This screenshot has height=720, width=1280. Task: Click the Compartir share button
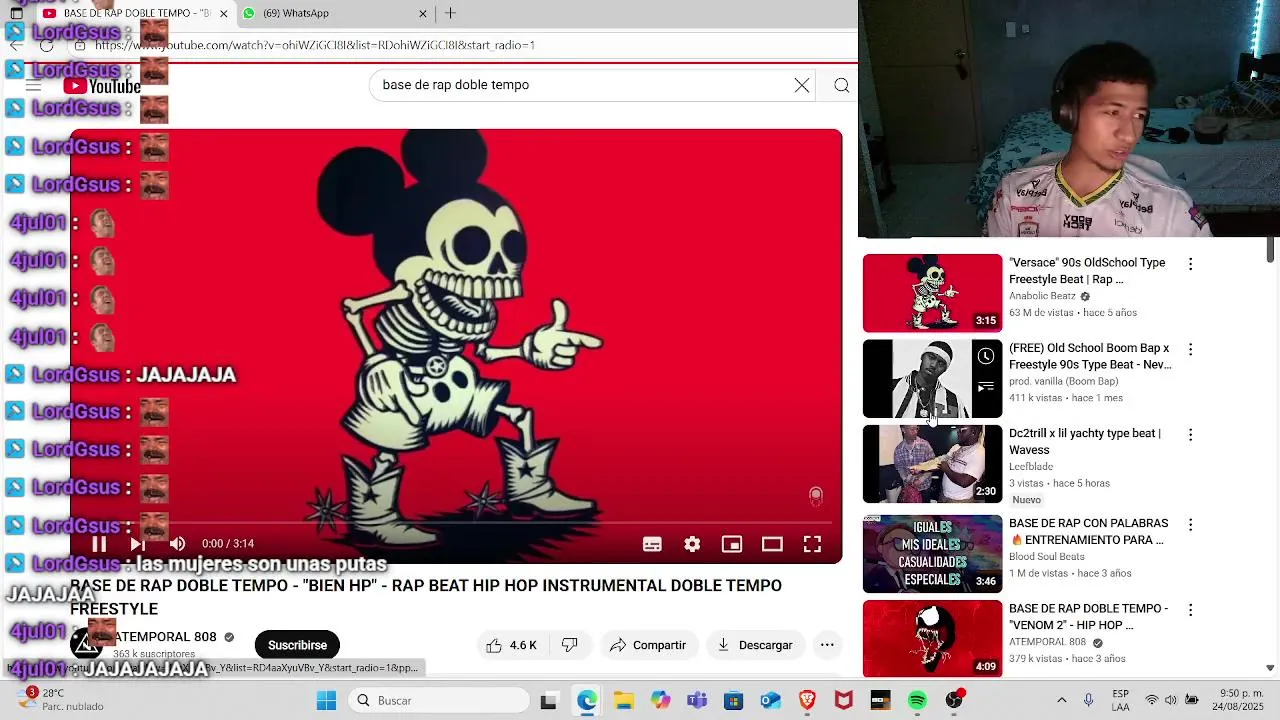[647, 645]
